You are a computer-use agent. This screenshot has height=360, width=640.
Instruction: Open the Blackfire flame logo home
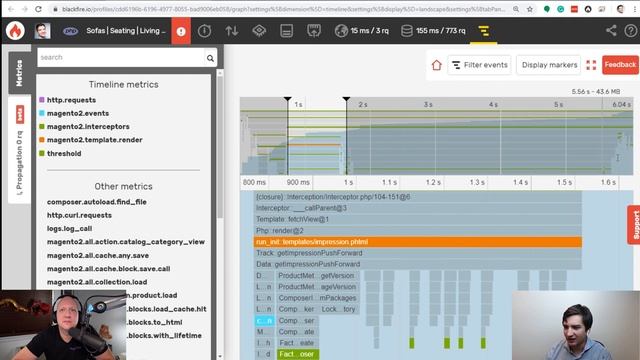(x=15, y=31)
